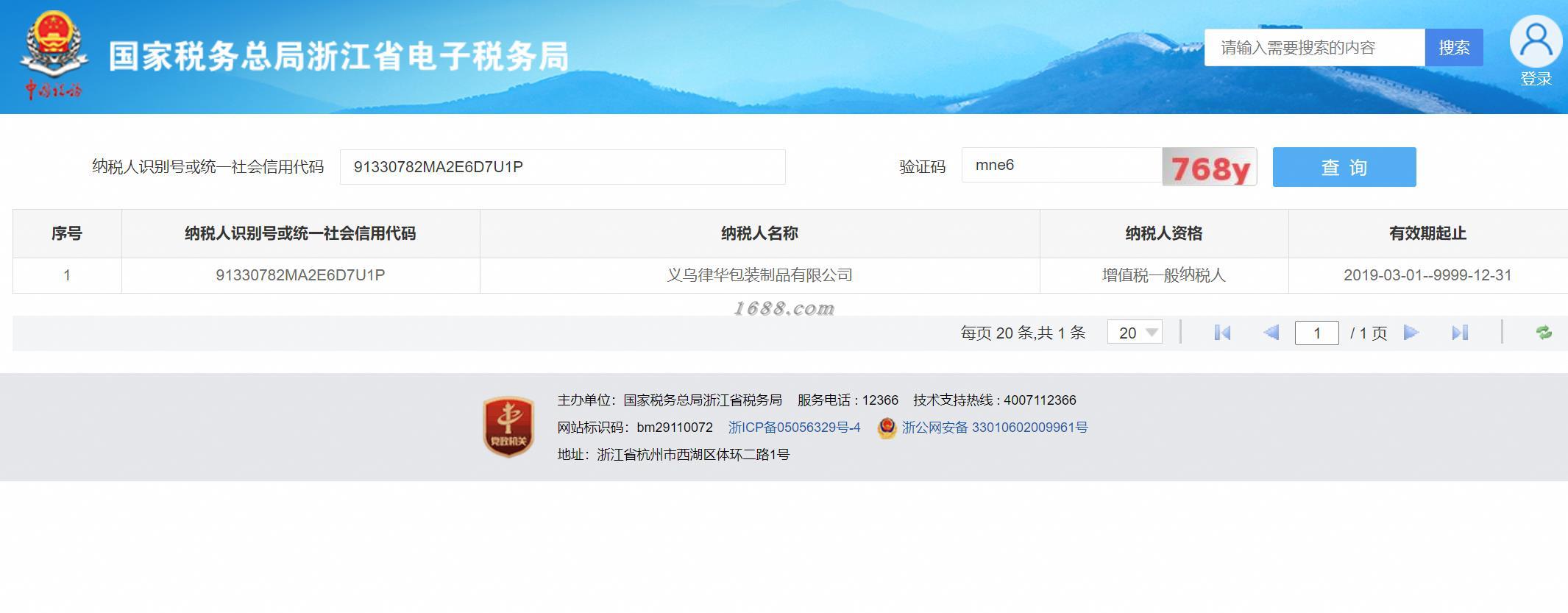This screenshot has width=1568, height=613.
Task: Click the 序号 column header
Action: pos(67,233)
